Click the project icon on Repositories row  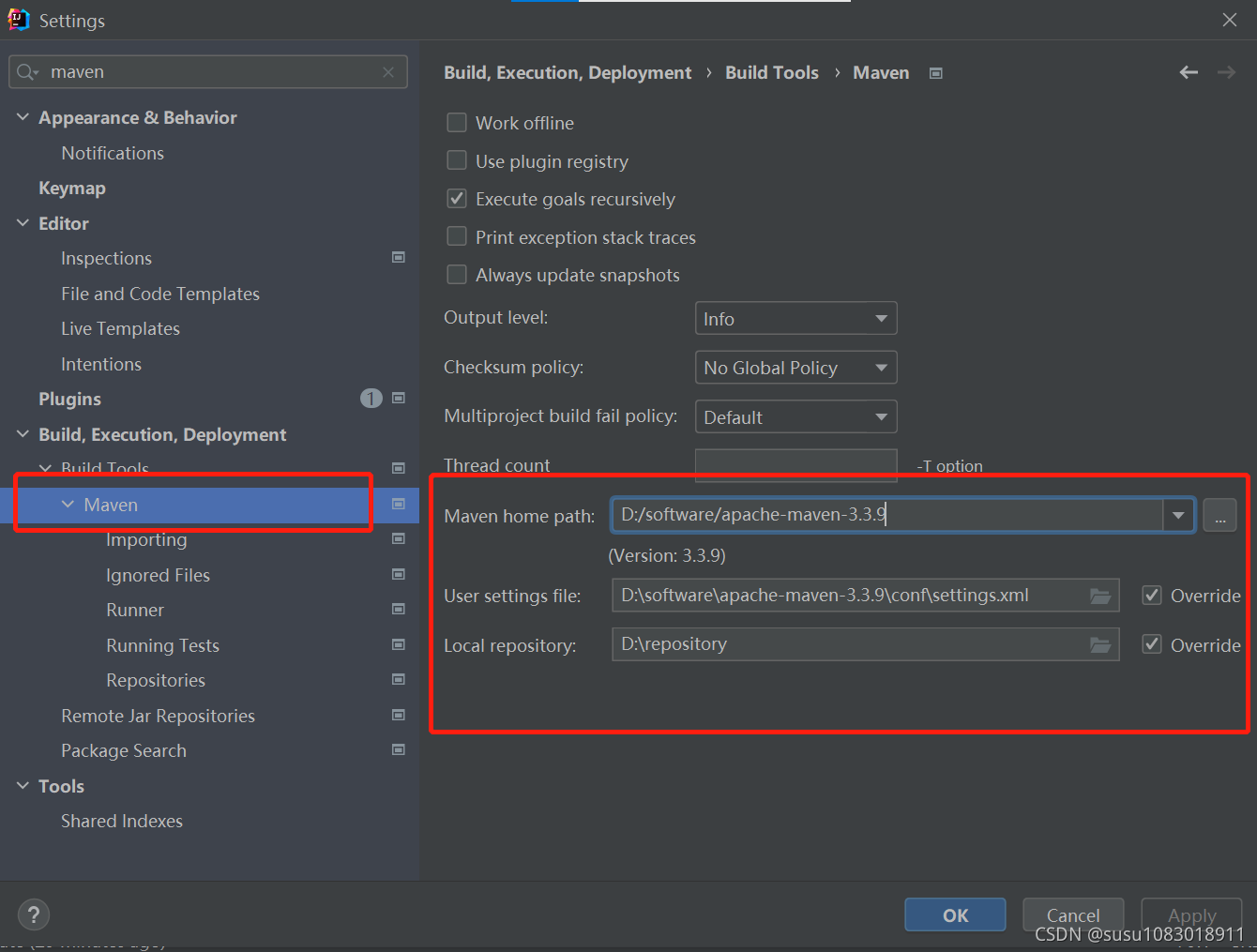(399, 679)
